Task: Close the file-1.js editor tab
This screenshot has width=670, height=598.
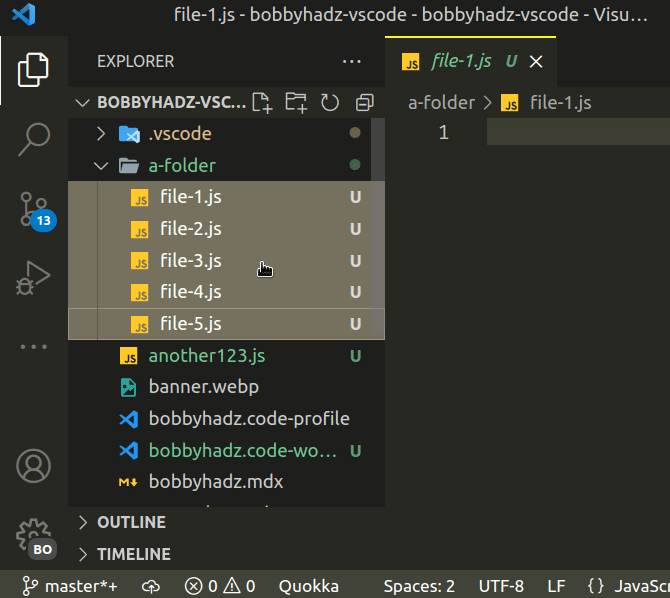Action: [x=536, y=62]
